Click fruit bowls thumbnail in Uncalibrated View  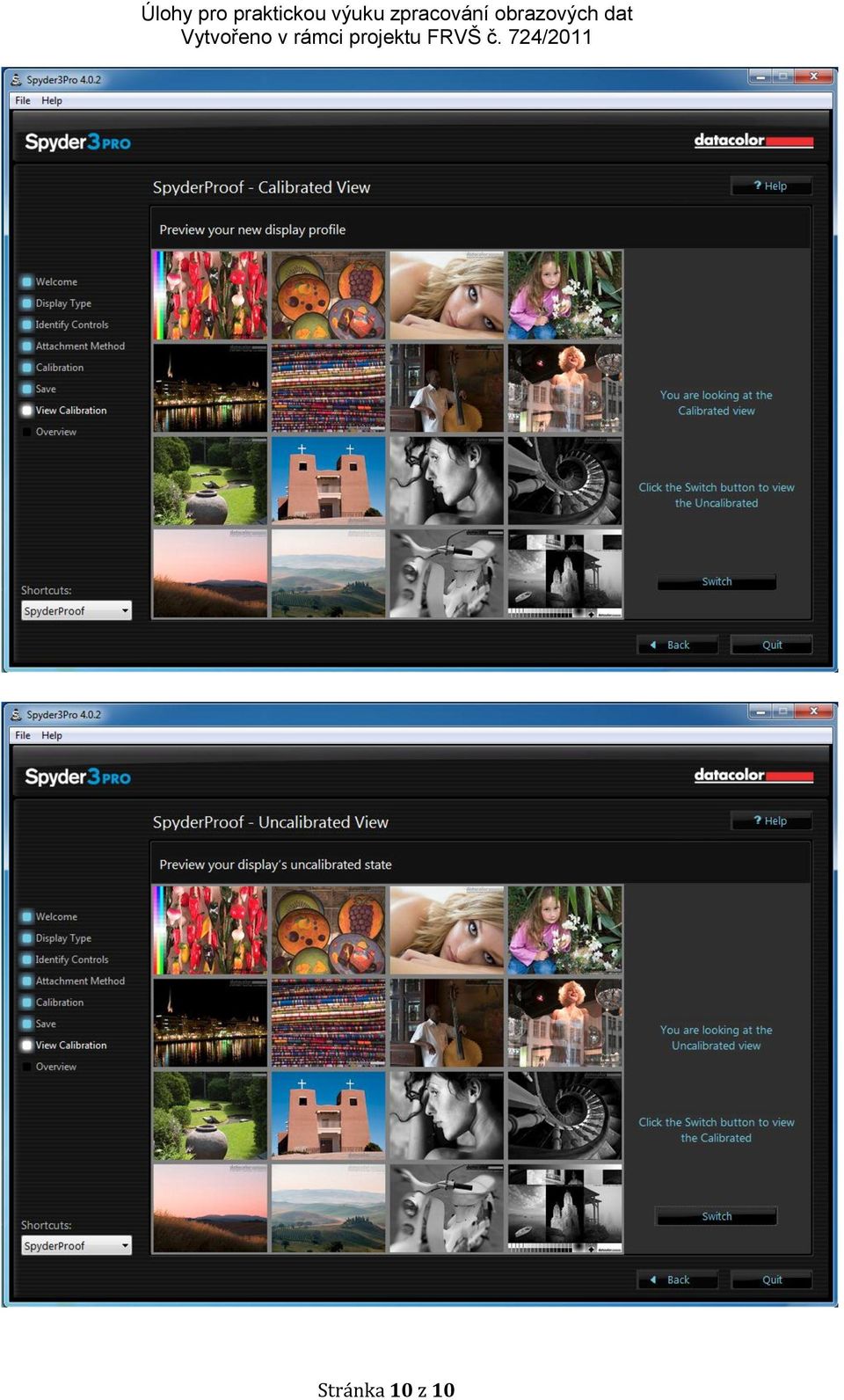(328, 930)
